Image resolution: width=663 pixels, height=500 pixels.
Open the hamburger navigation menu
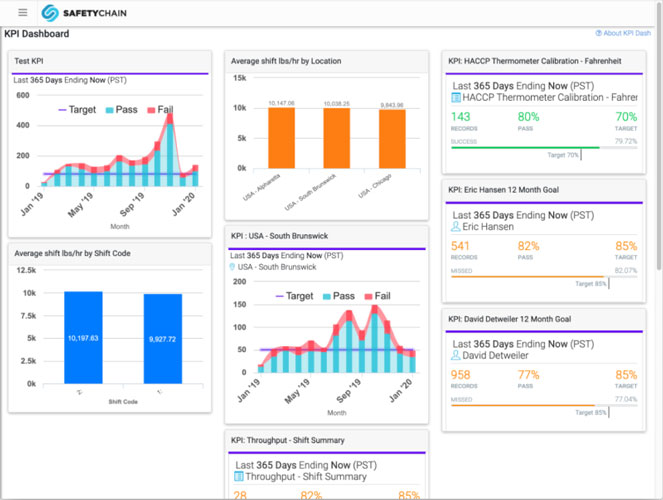tap(23, 13)
